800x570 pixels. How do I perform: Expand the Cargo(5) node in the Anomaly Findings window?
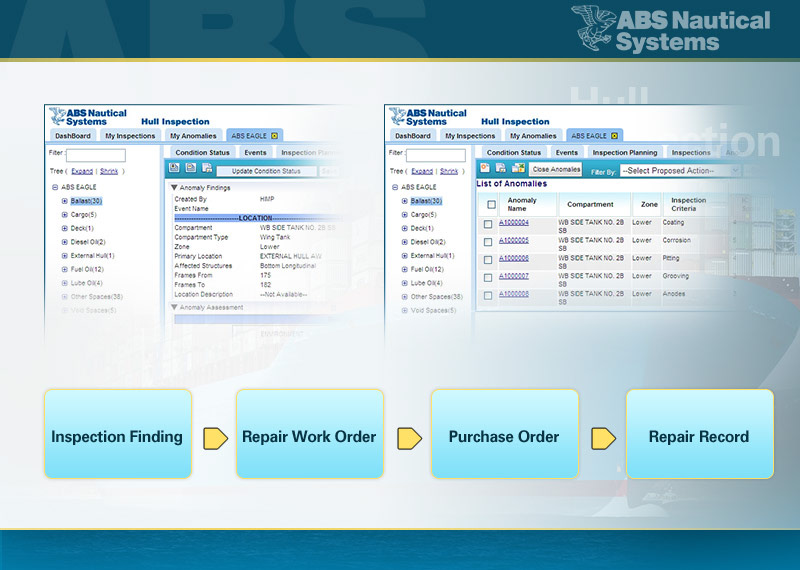(64, 215)
